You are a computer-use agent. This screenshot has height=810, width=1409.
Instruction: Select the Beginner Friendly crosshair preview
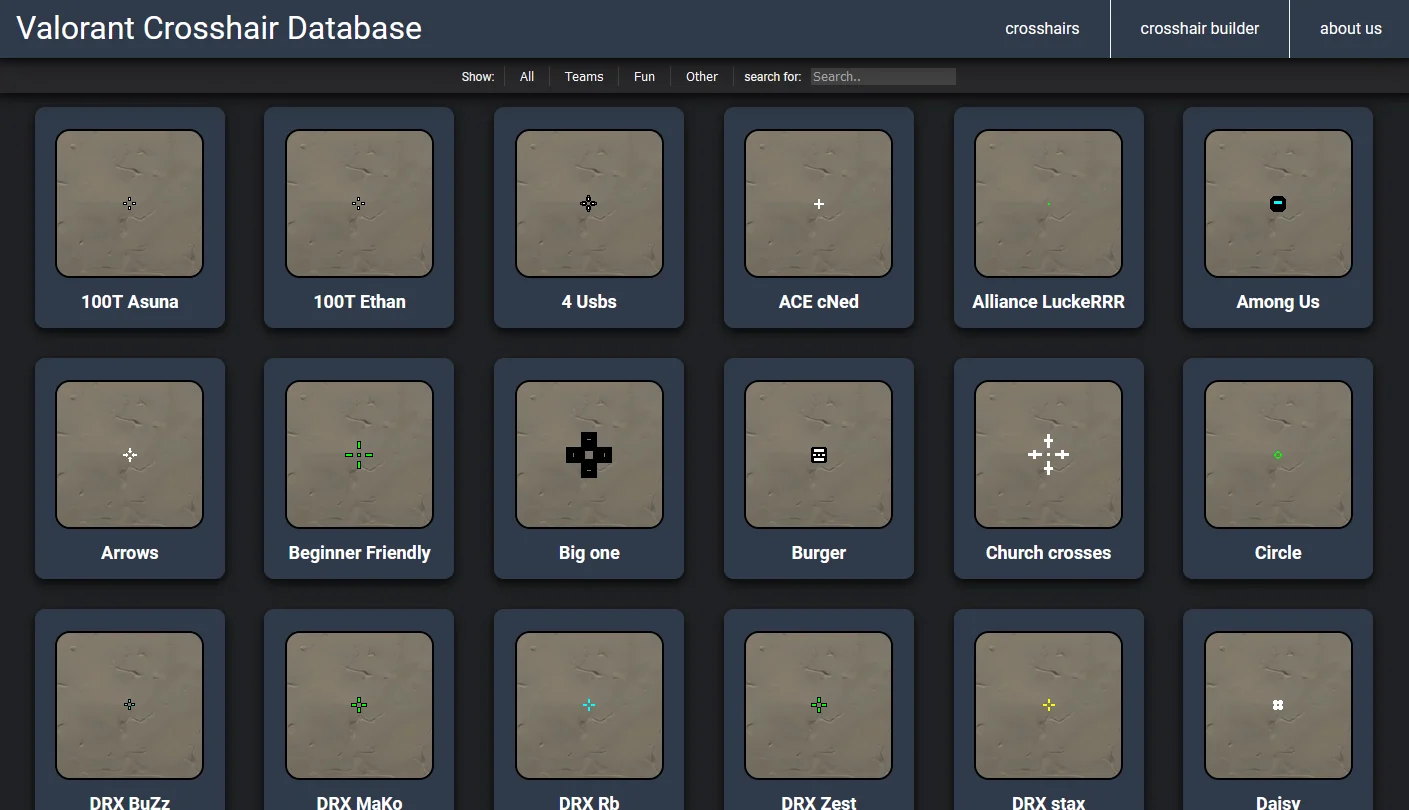(x=359, y=454)
